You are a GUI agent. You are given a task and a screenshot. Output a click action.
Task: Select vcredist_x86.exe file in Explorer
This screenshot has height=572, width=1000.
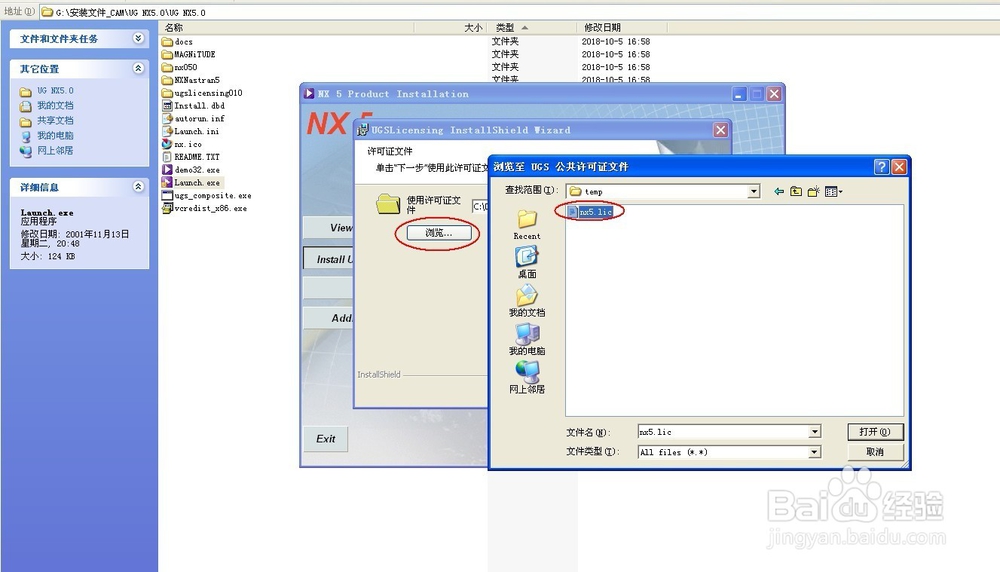click(x=204, y=208)
